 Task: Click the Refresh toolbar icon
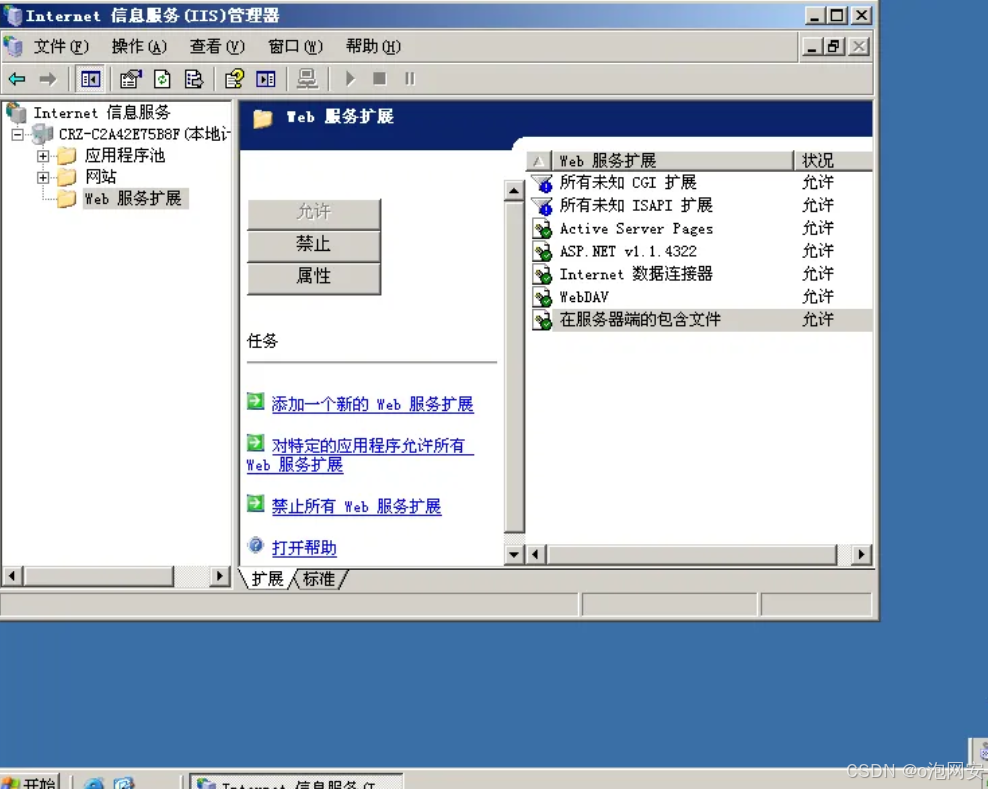point(163,79)
